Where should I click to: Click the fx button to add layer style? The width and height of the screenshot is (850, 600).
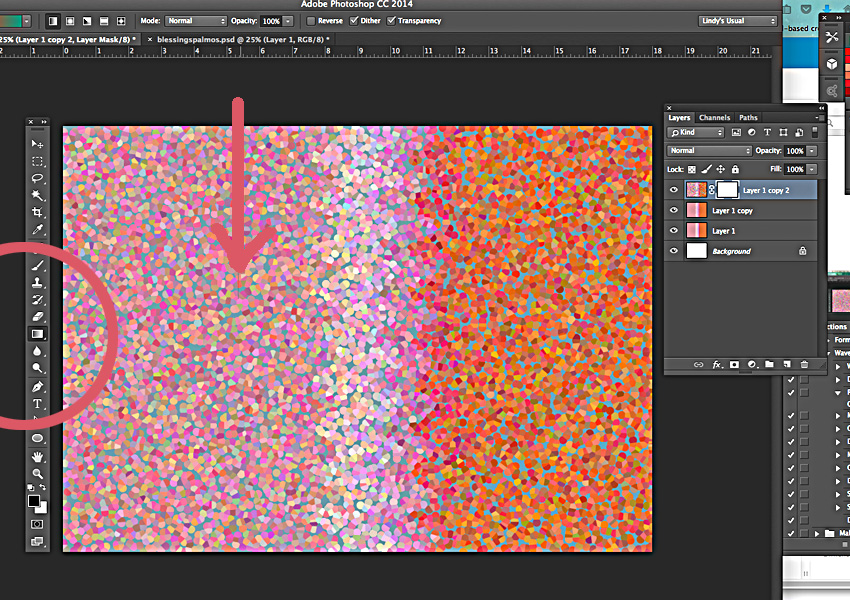(x=718, y=364)
